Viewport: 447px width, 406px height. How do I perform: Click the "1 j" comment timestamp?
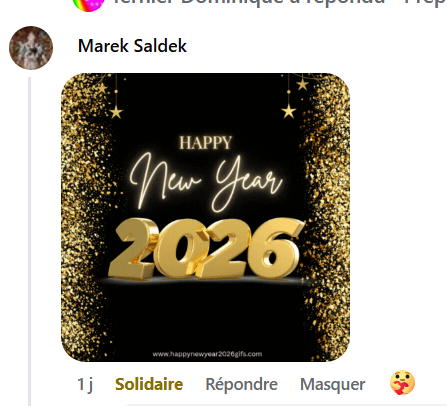pos(85,384)
